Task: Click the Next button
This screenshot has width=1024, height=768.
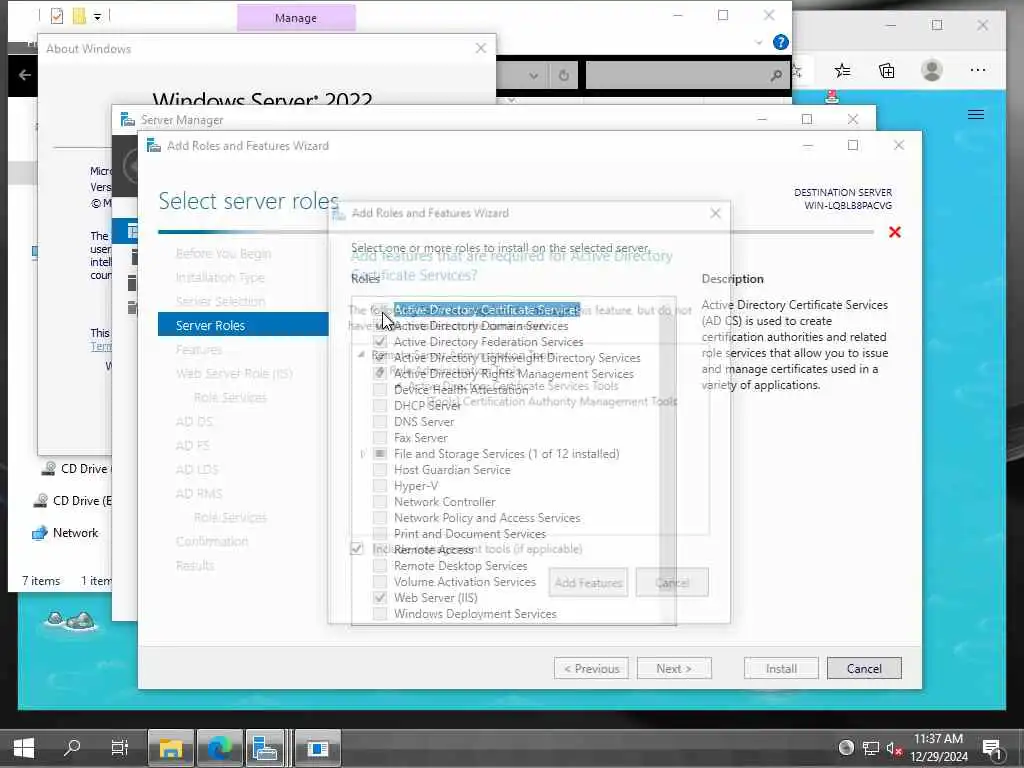Action: point(674,668)
